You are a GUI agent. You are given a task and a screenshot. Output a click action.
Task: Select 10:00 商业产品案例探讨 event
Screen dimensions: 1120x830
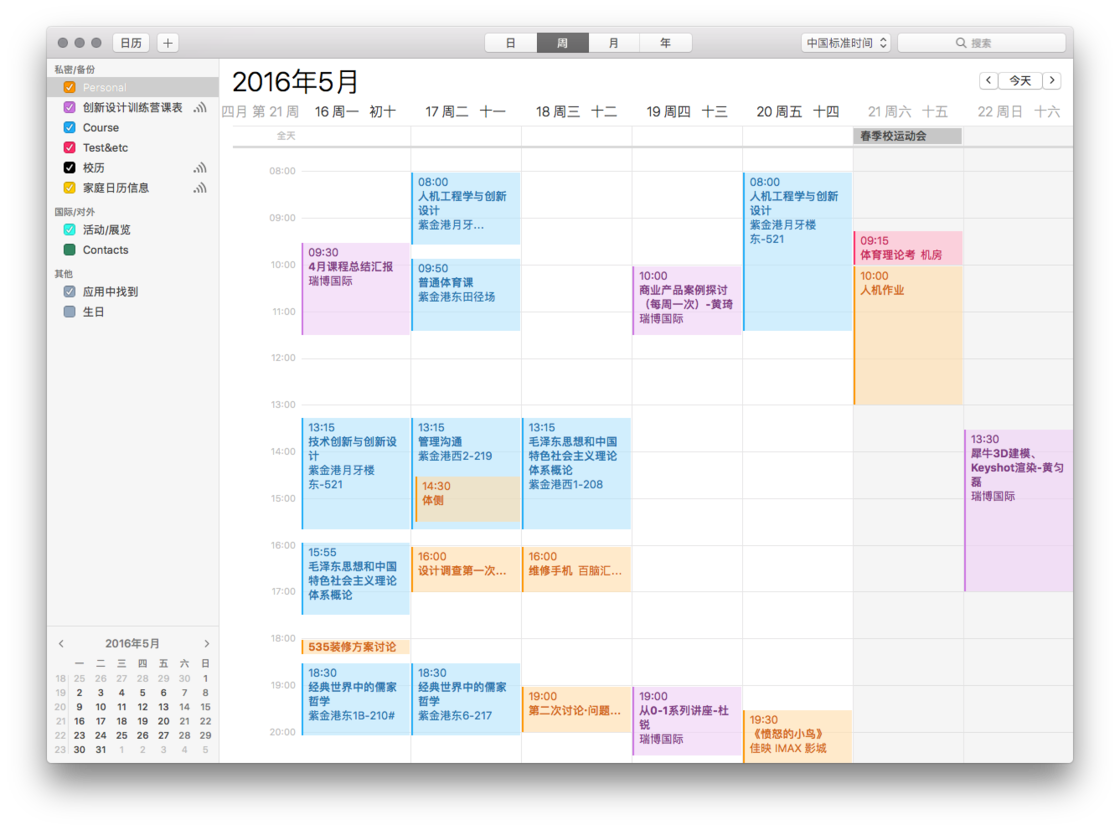[x=686, y=300]
